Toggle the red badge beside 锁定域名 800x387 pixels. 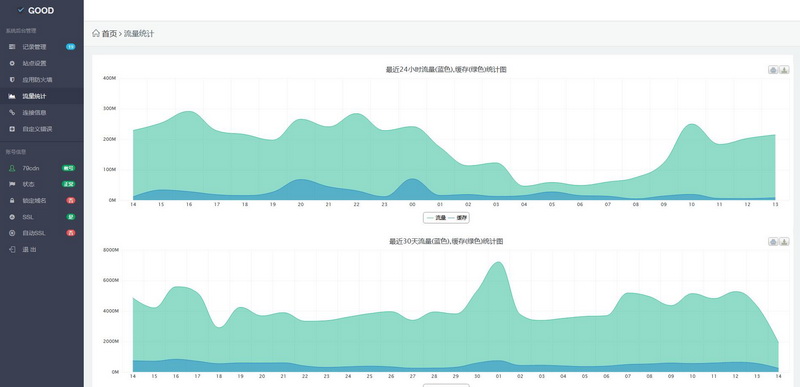71,200
